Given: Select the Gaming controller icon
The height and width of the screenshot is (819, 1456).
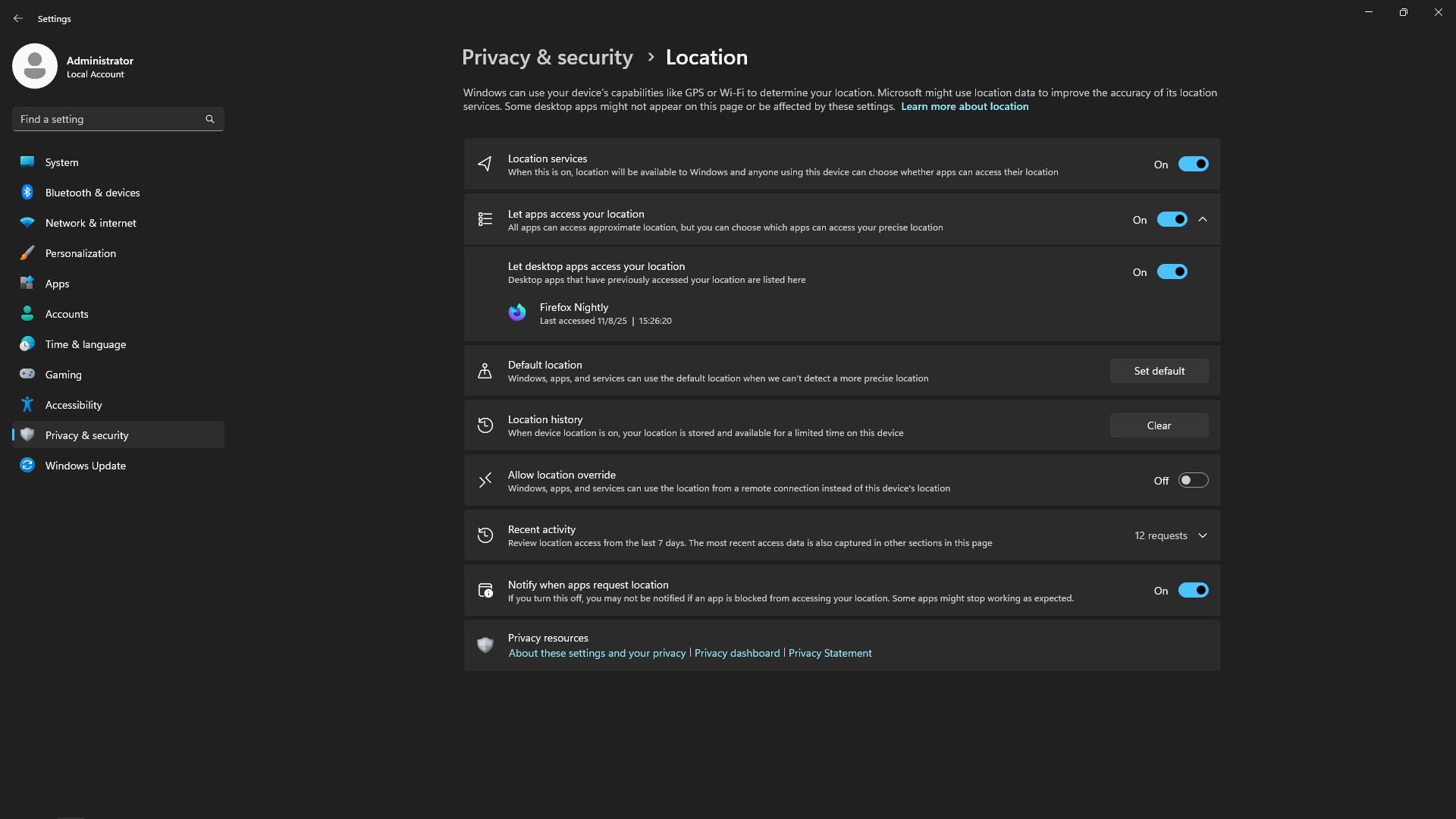Looking at the screenshot, I should 27,374.
